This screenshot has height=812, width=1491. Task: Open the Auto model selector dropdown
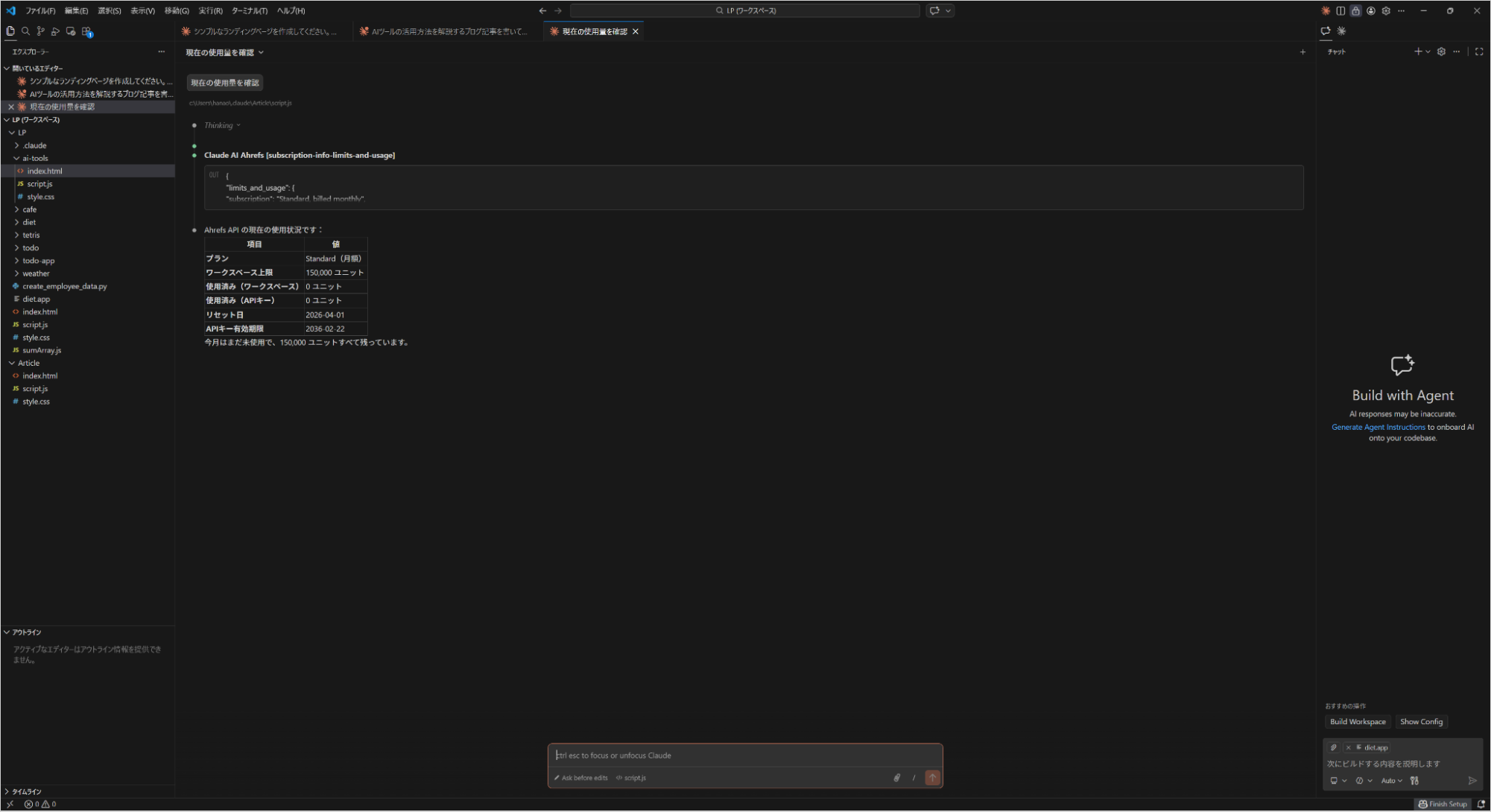1392,781
